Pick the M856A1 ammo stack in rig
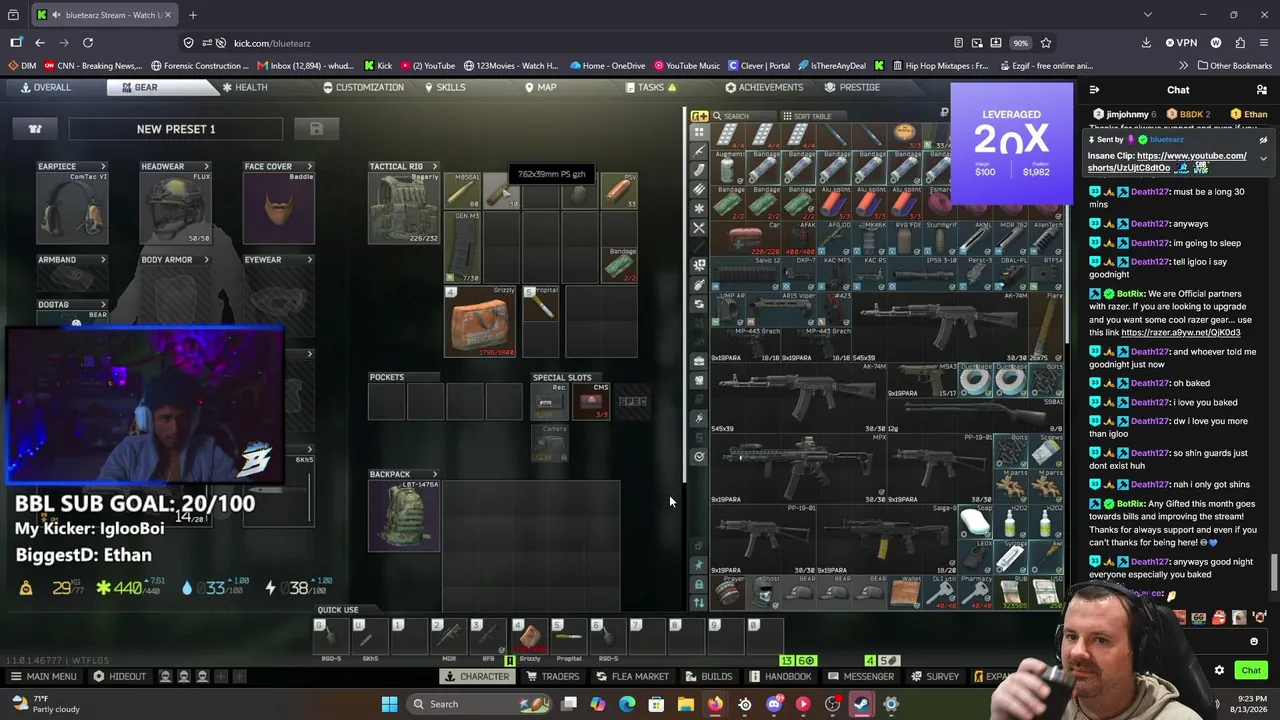This screenshot has height=720, width=1280. (462, 191)
